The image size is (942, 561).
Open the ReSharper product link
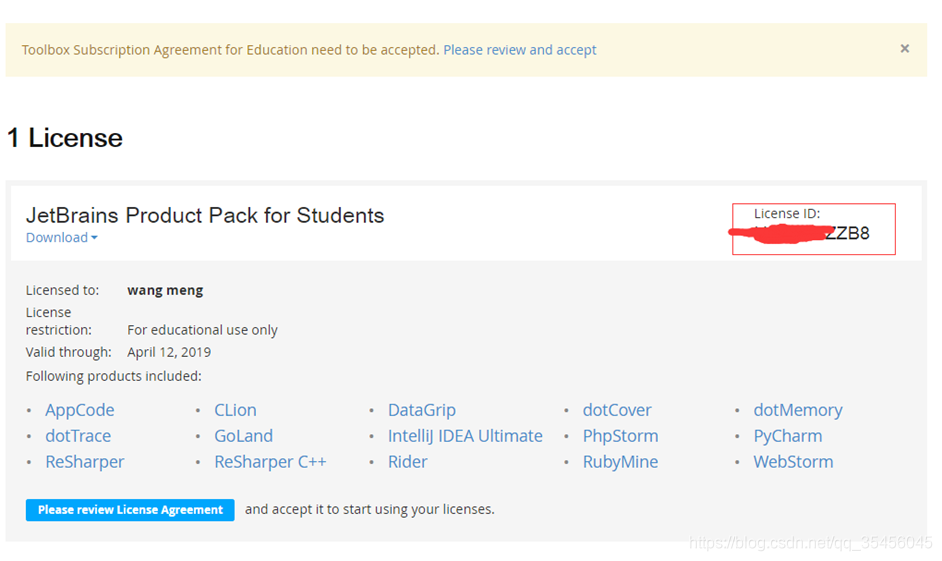coord(85,461)
